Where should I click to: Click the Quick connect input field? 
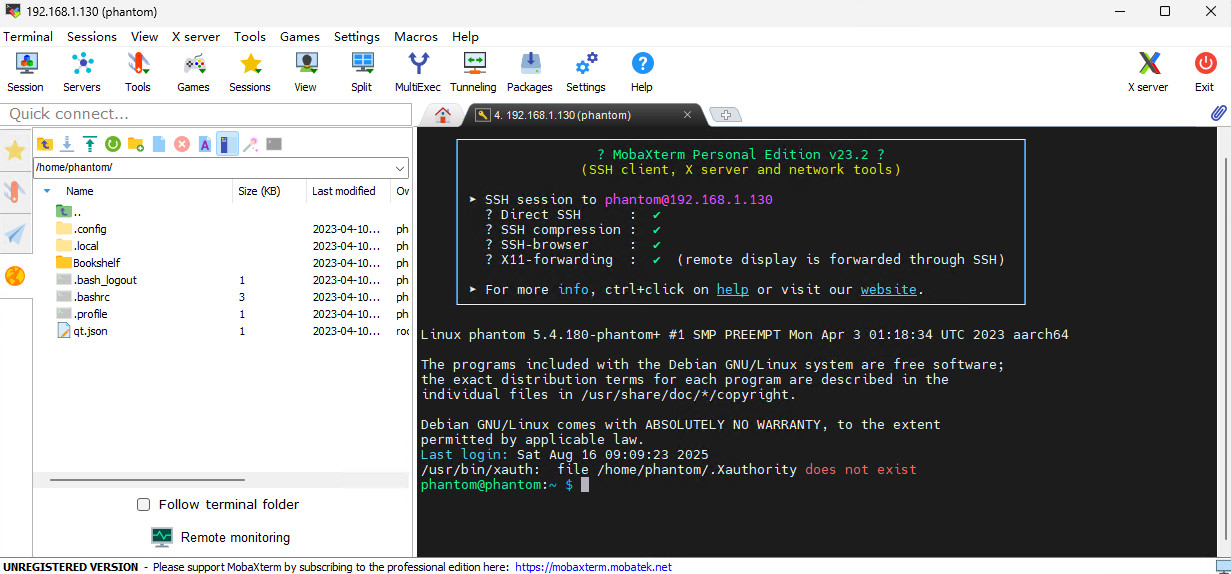205,114
